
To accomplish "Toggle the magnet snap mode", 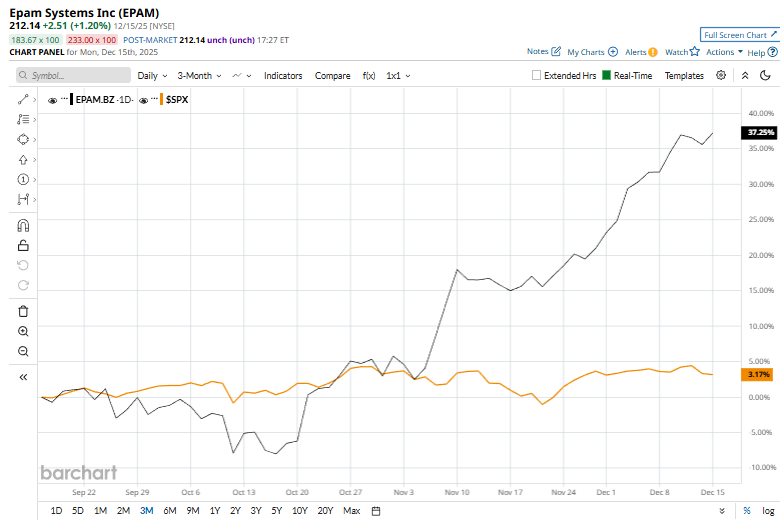I will 23,226.
